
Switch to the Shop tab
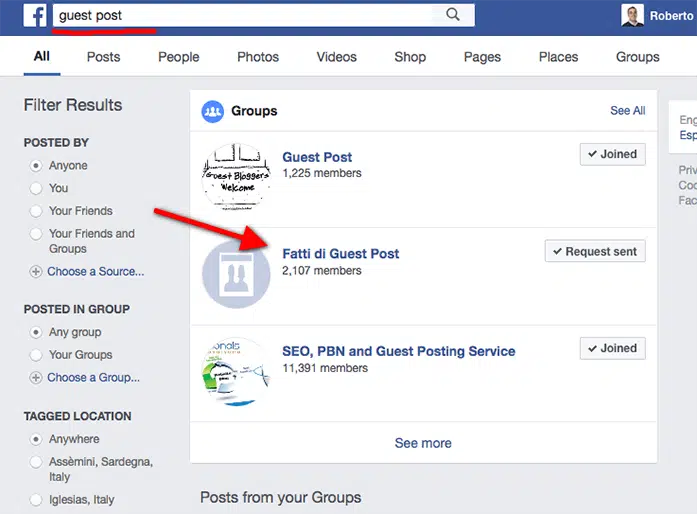click(410, 57)
